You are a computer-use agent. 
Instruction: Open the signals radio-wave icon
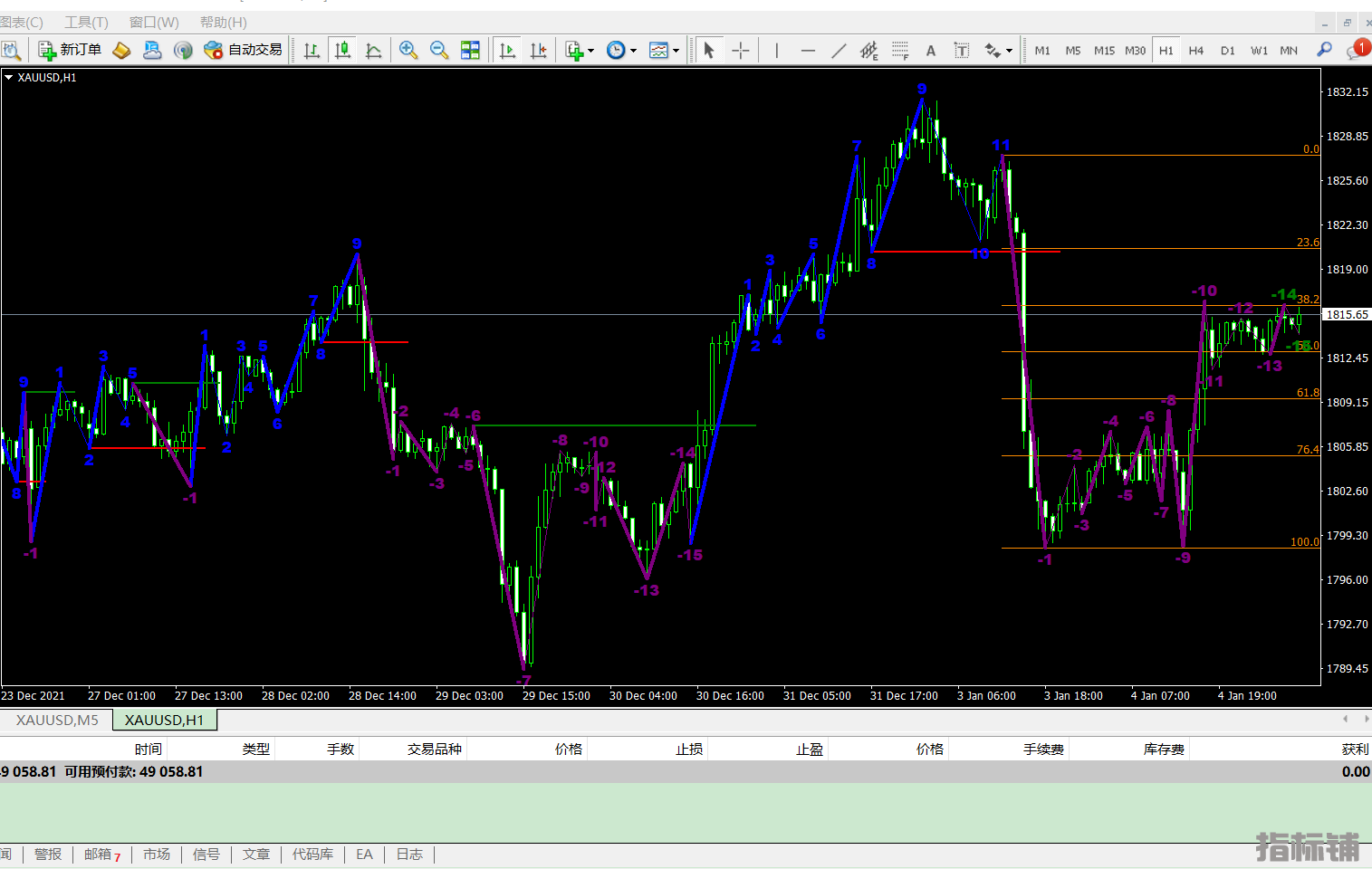click(183, 50)
